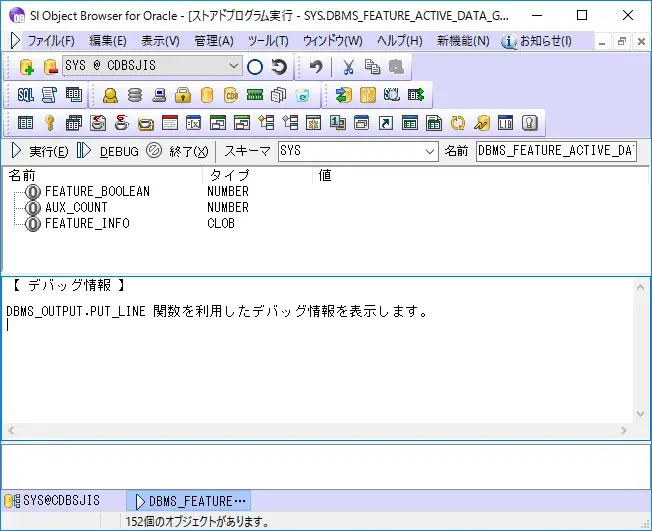Click the new database connection icon
Viewport: 652px width, 531px height.
click(x=27, y=67)
